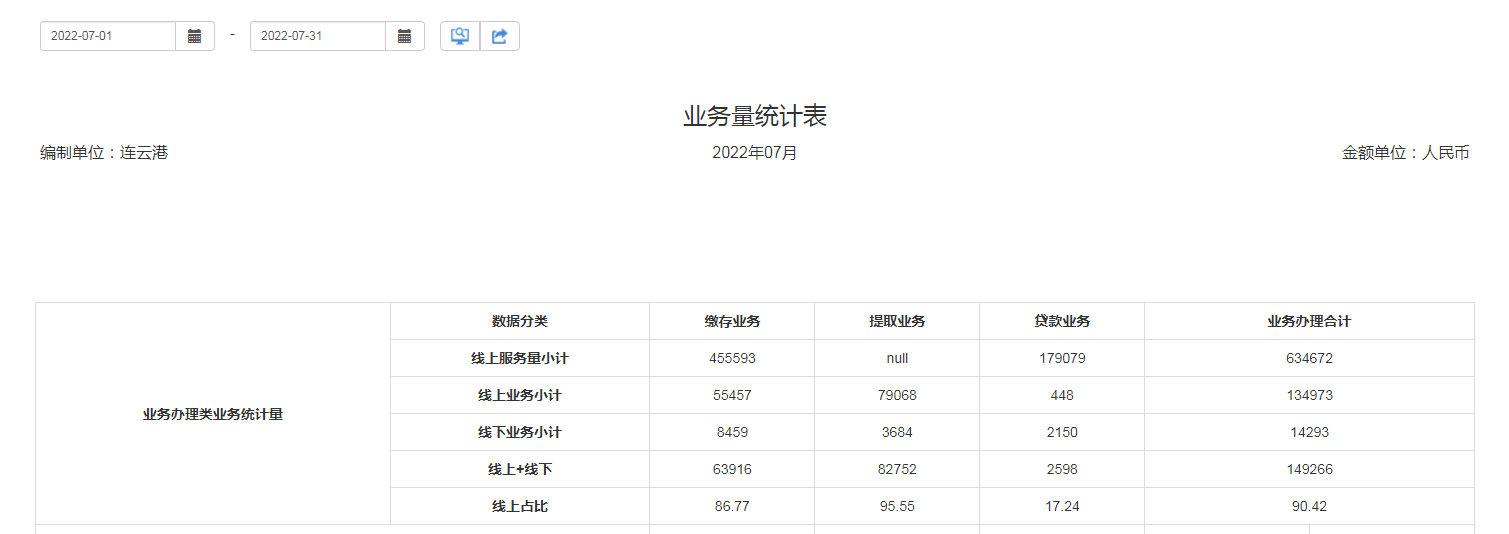Focus the start date field 2022-07-01
The height and width of the screenshot is (534, 1509).
point(108,36)
